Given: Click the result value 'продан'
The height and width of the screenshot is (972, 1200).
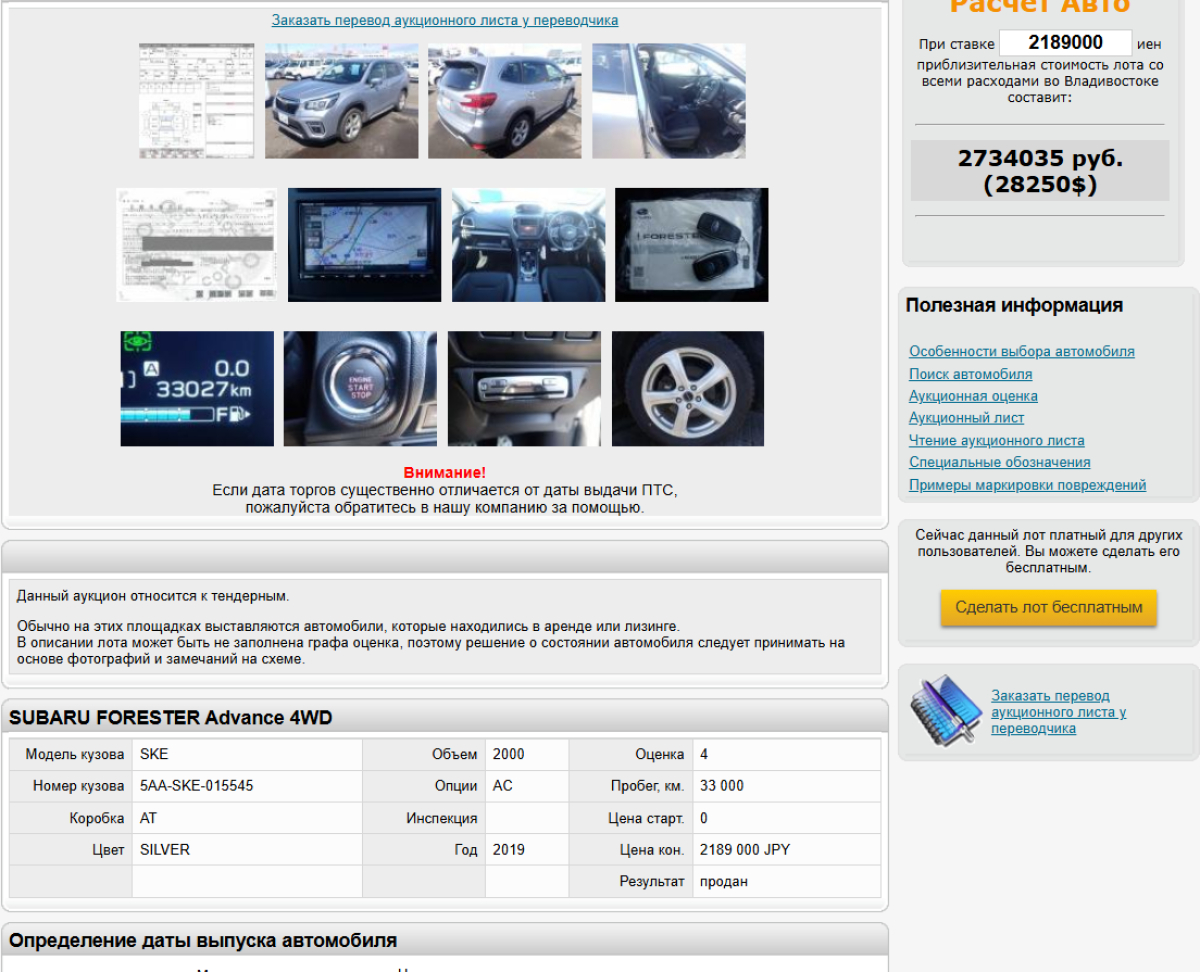Looking at the screenshot, I should pos(724,882).
